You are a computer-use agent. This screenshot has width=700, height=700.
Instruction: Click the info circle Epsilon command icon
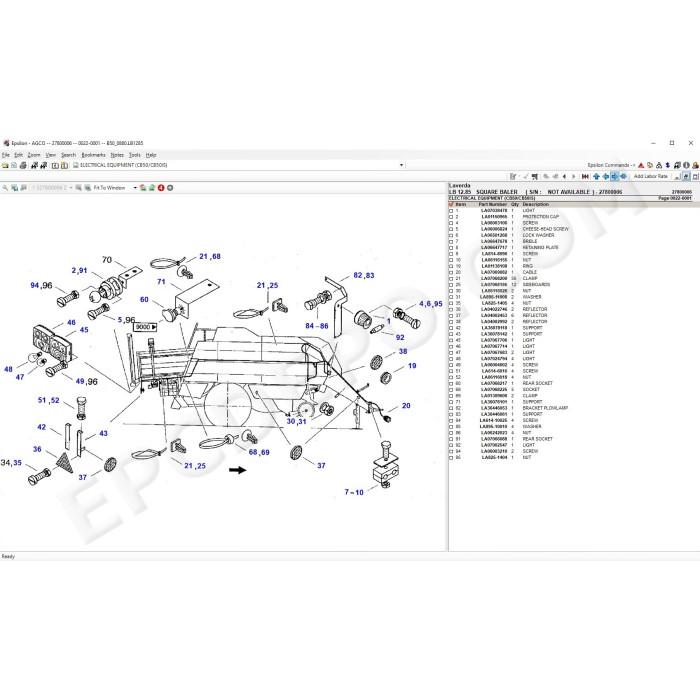pyautogui.click(x=686, y=165)
